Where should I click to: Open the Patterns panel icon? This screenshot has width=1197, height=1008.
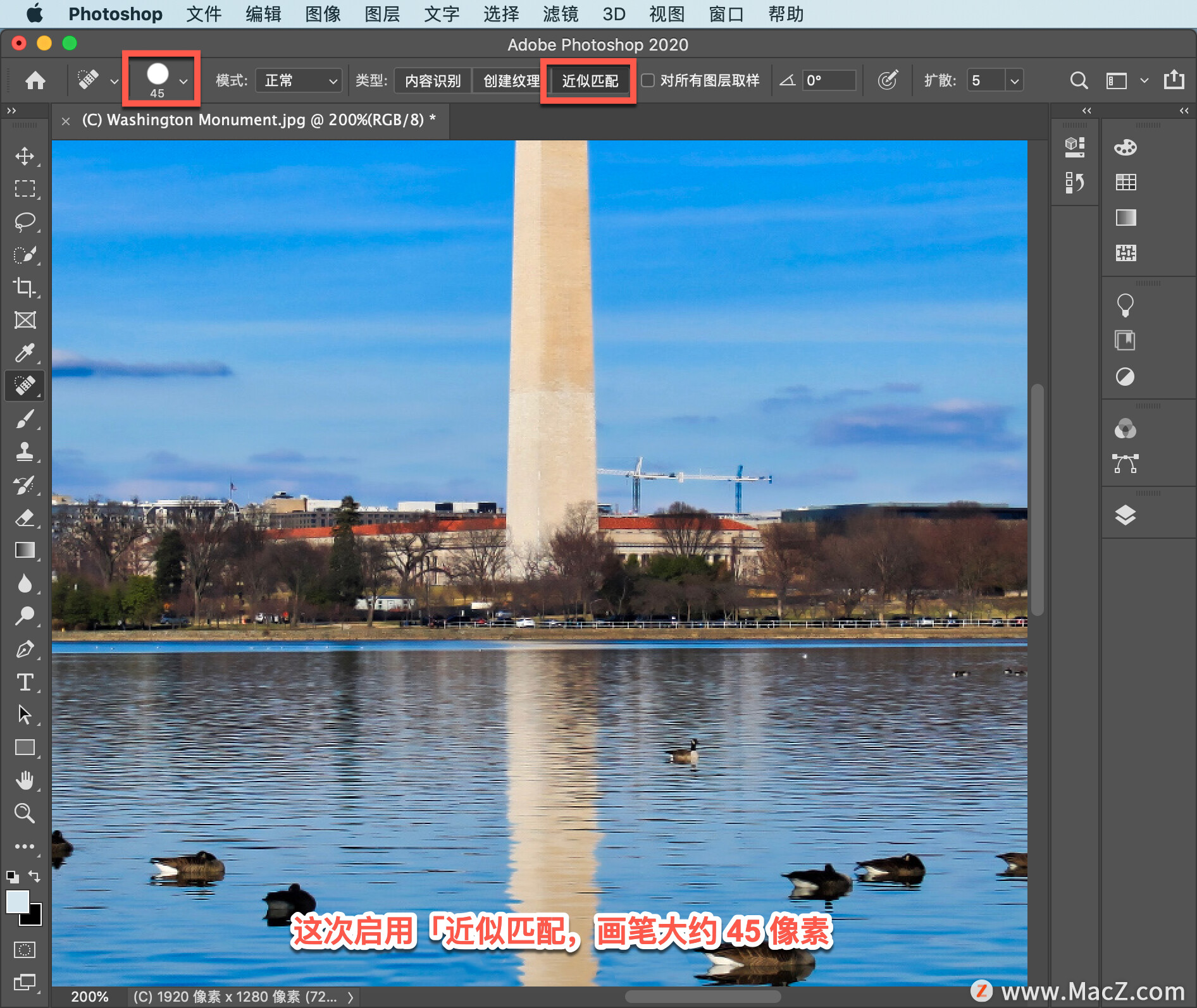coord(1126,254)
